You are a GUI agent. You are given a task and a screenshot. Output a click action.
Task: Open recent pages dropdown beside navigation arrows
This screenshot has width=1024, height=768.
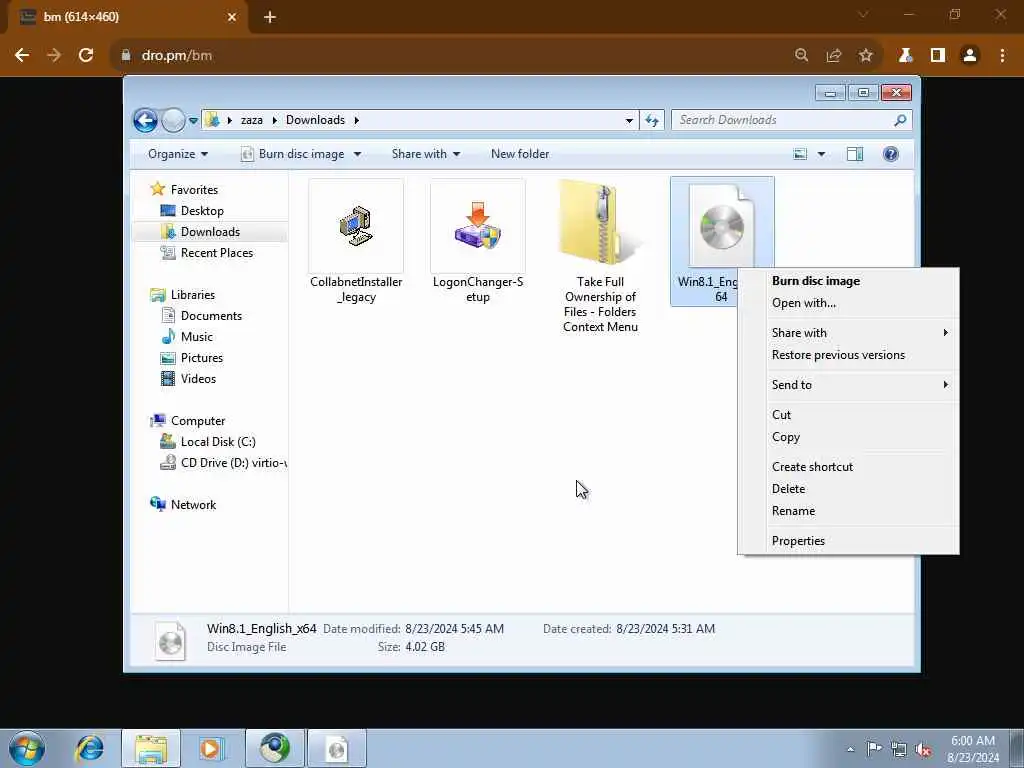pos(193,121)
